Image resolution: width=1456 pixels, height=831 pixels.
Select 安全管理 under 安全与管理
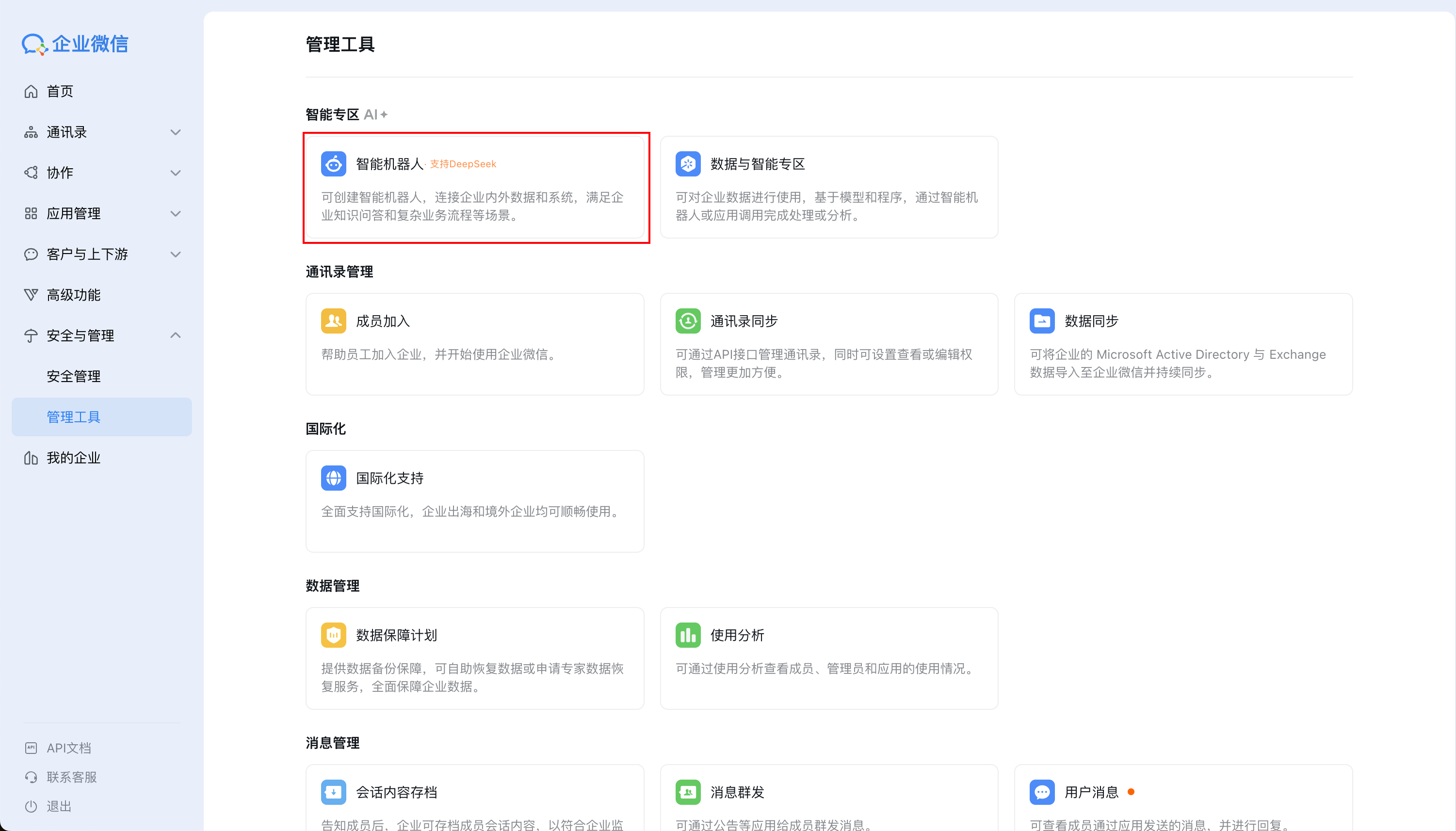[74, 376]
